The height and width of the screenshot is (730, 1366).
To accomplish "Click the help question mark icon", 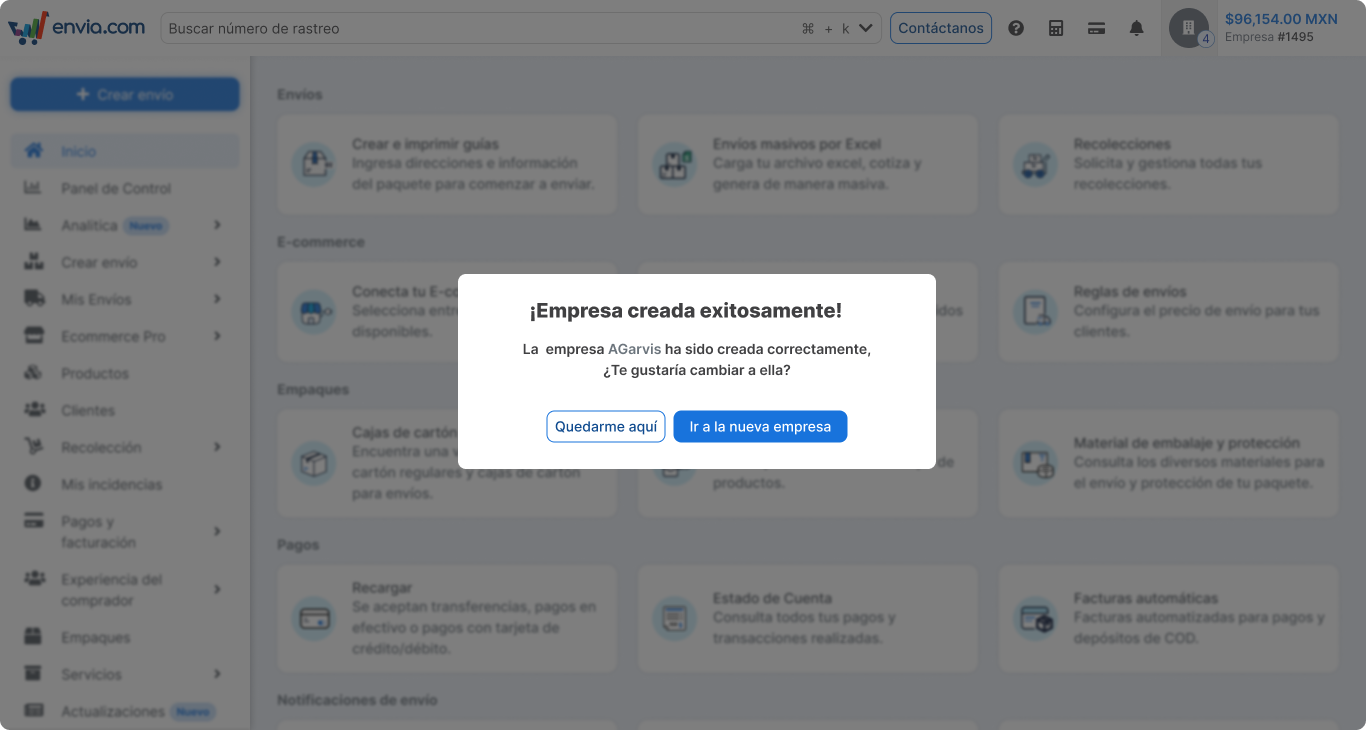I will click(x=1016, y=28).
